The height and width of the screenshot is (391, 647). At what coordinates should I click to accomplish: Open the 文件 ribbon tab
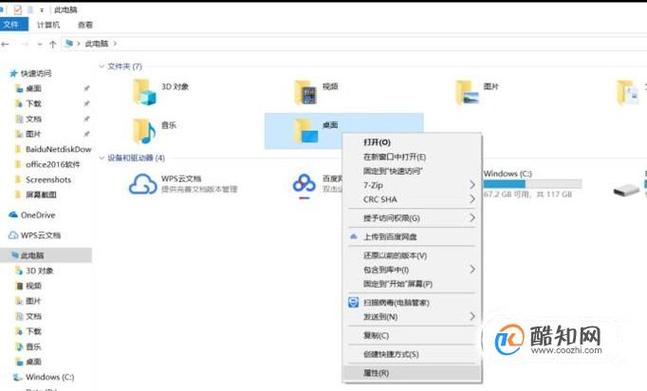tap(13, 25)
